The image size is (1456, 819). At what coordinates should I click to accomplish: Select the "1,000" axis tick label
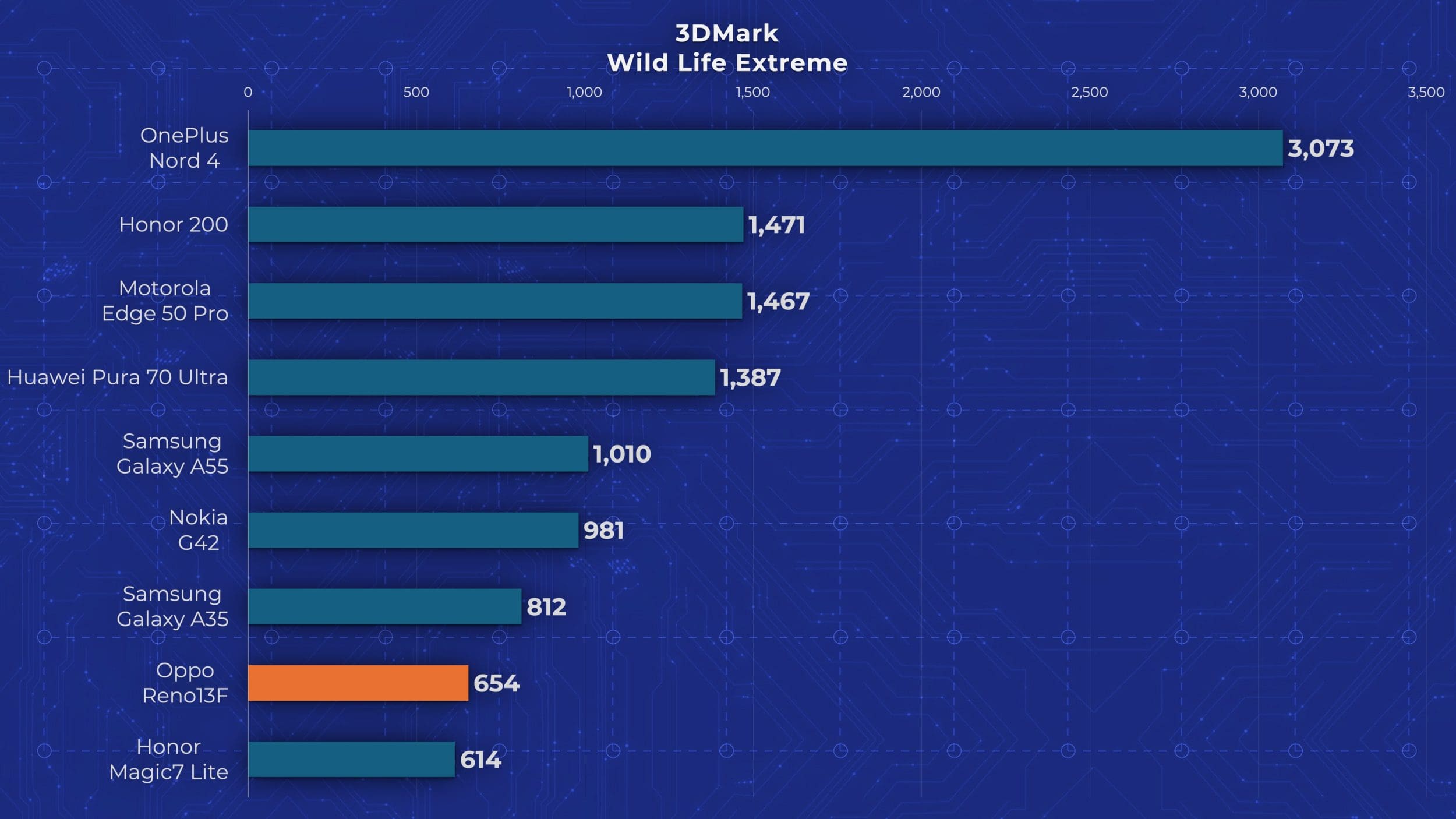point(585,92)
